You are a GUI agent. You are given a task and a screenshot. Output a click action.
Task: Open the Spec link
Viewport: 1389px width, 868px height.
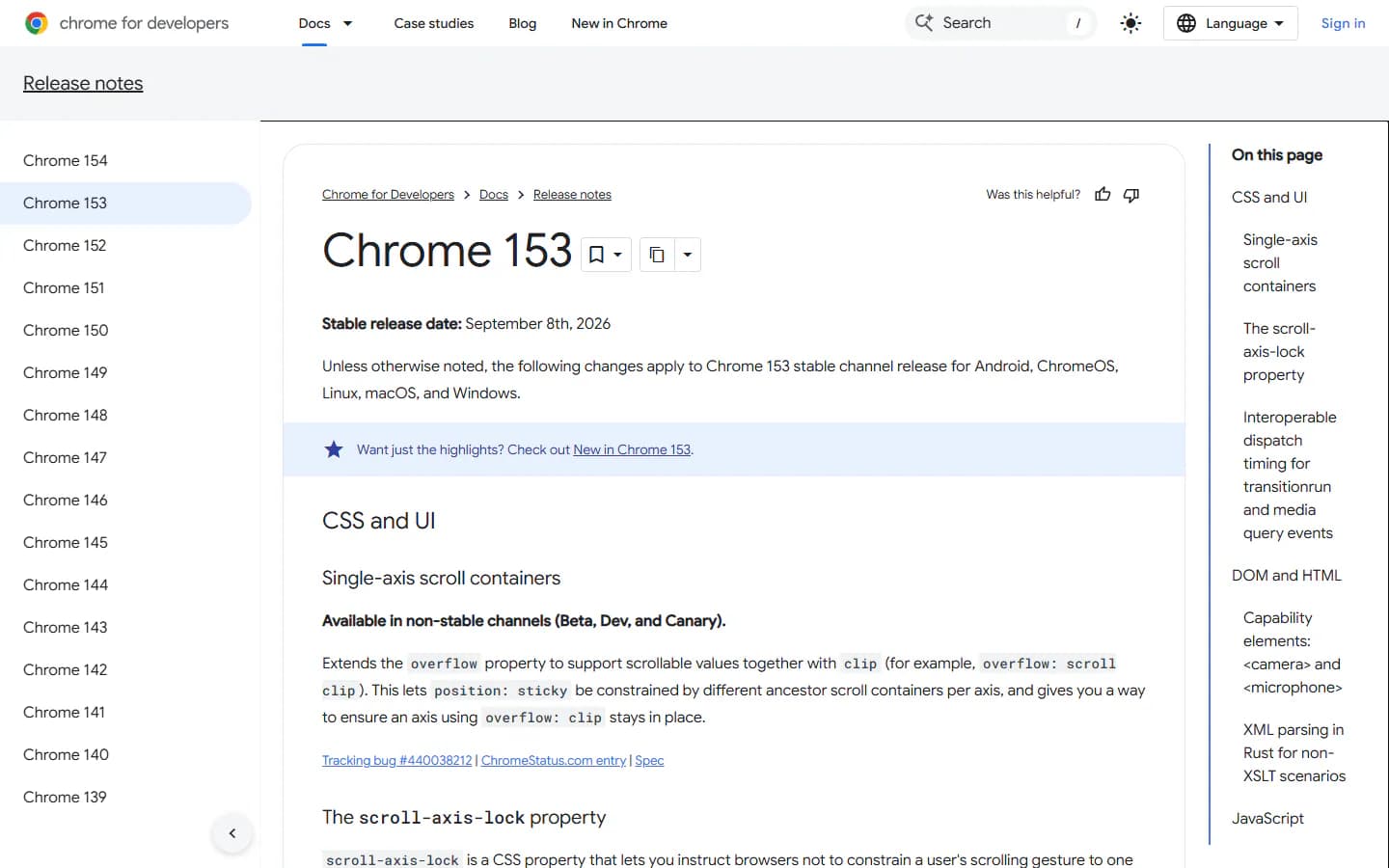649,761
